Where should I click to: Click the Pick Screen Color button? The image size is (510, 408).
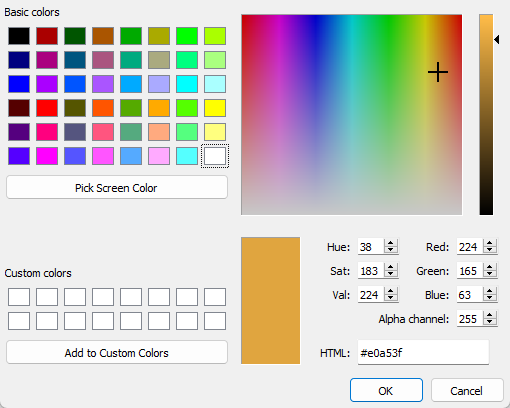(117, 188)
